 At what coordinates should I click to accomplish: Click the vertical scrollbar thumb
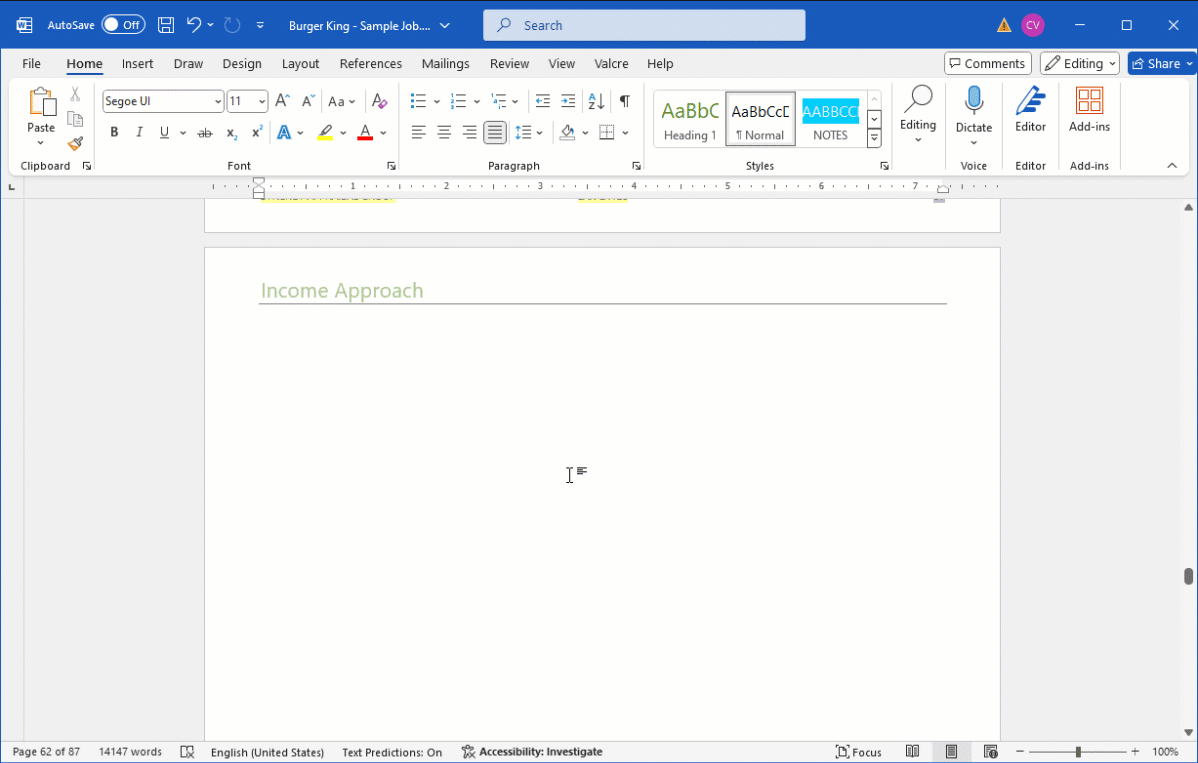click(x=1188, y=576)
